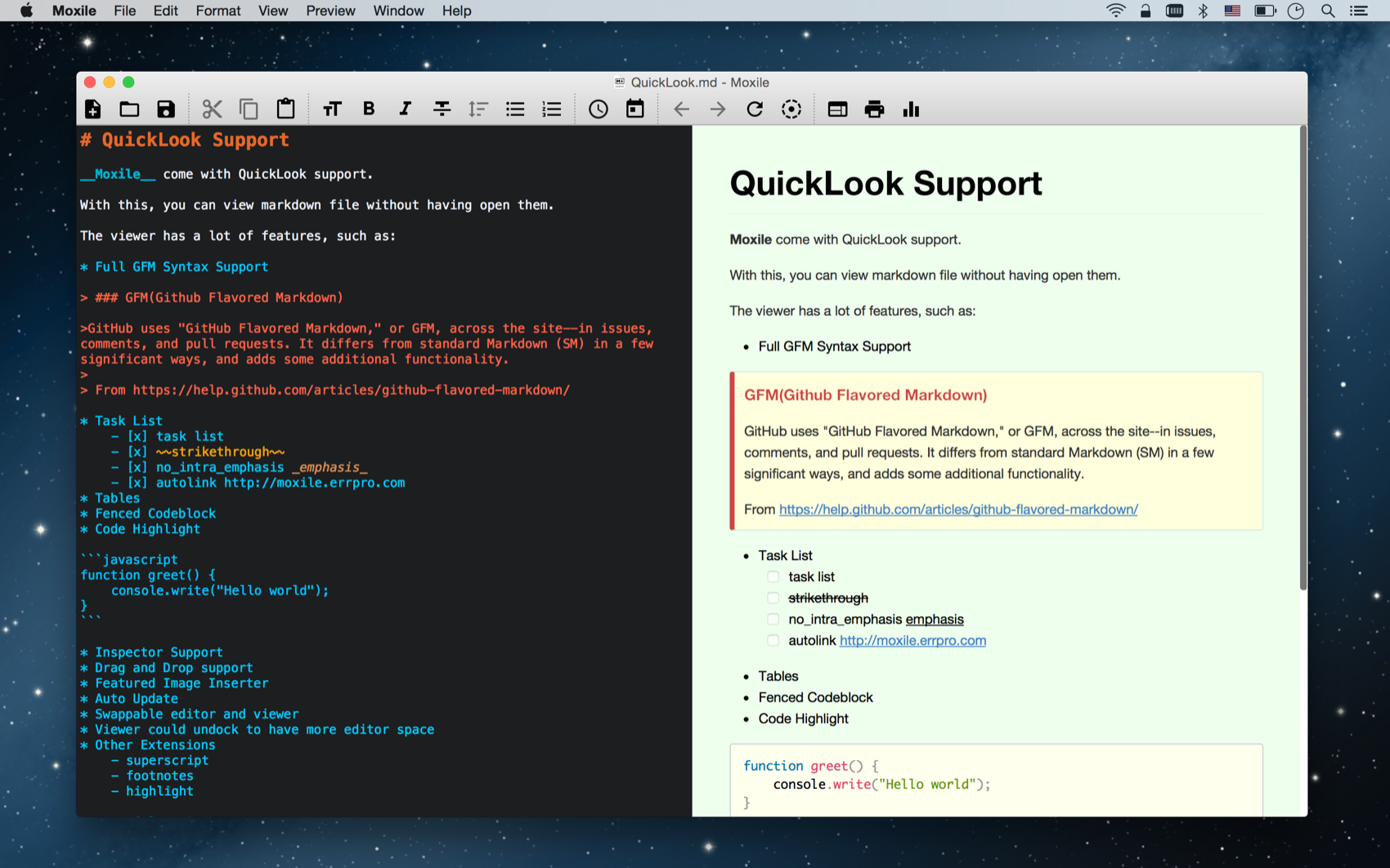Image resolution: width=1390 pixels, height=868 pixels.
Task: Go forward with right arrow icon
Action: [718, 109]
